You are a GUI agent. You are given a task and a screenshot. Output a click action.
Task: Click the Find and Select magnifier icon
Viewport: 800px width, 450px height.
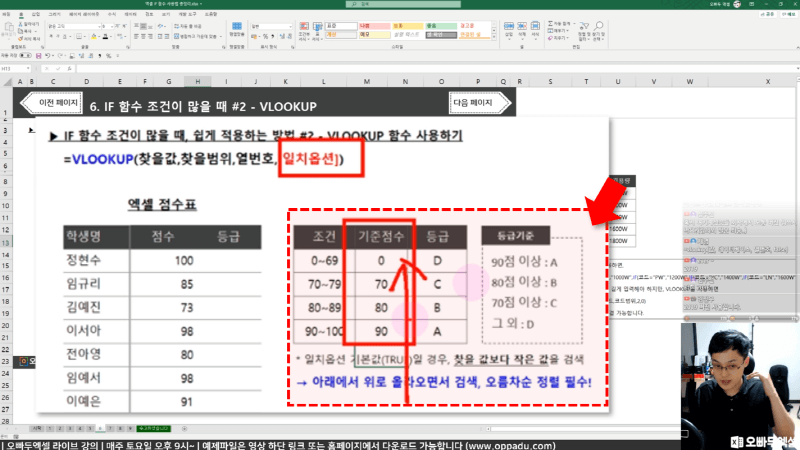(598, 26)
